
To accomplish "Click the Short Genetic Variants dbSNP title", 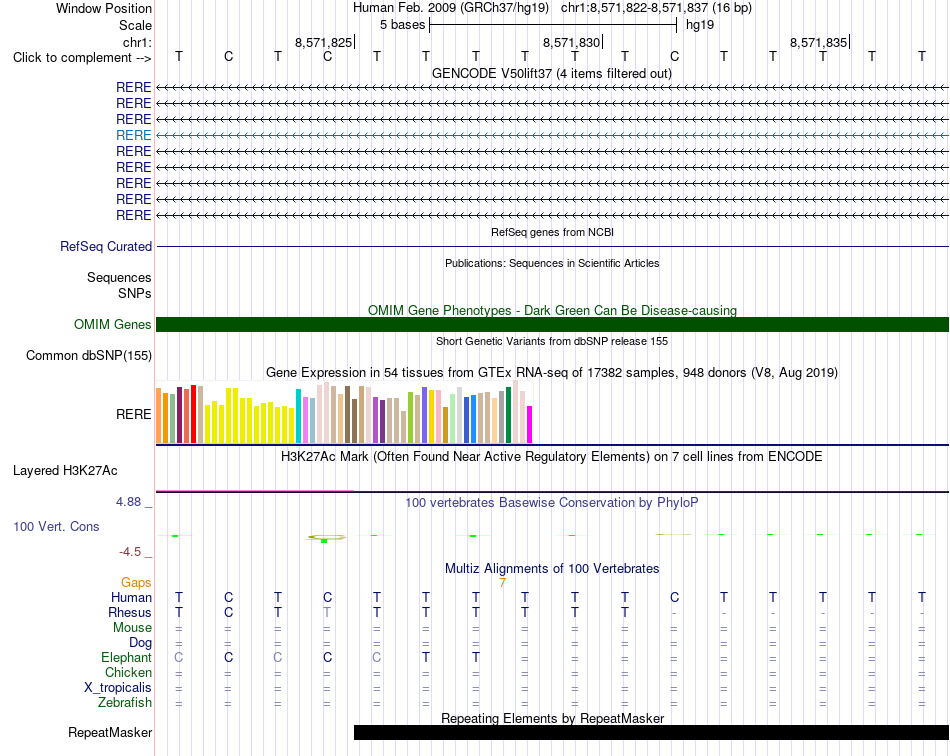I will (x=552, y=341).
